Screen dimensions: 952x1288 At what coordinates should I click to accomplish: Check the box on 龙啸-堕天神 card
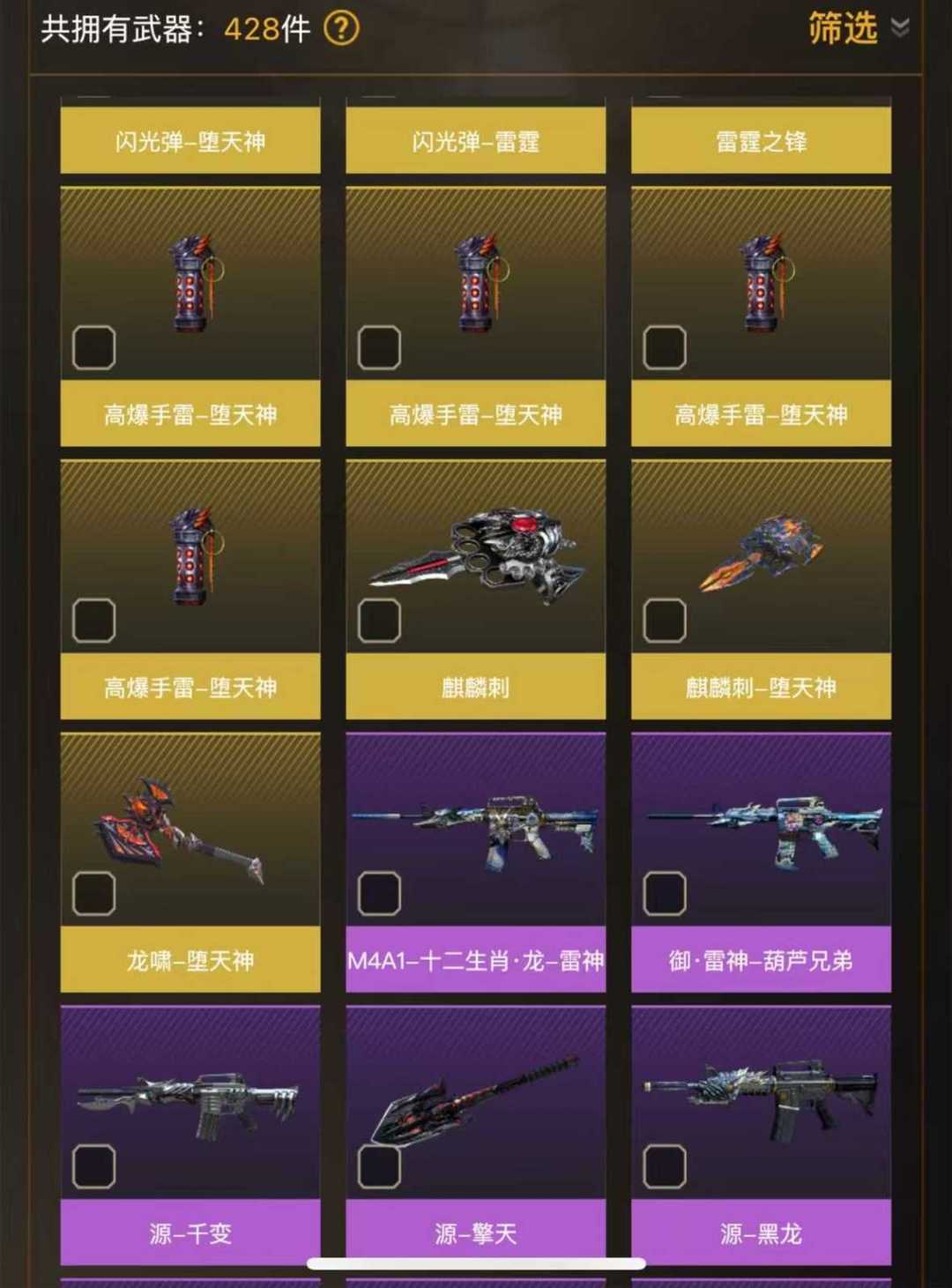[93, 894]
